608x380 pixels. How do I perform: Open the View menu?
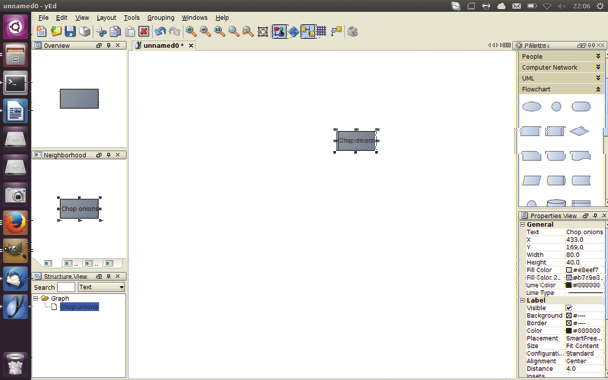[x=82, y=17]
